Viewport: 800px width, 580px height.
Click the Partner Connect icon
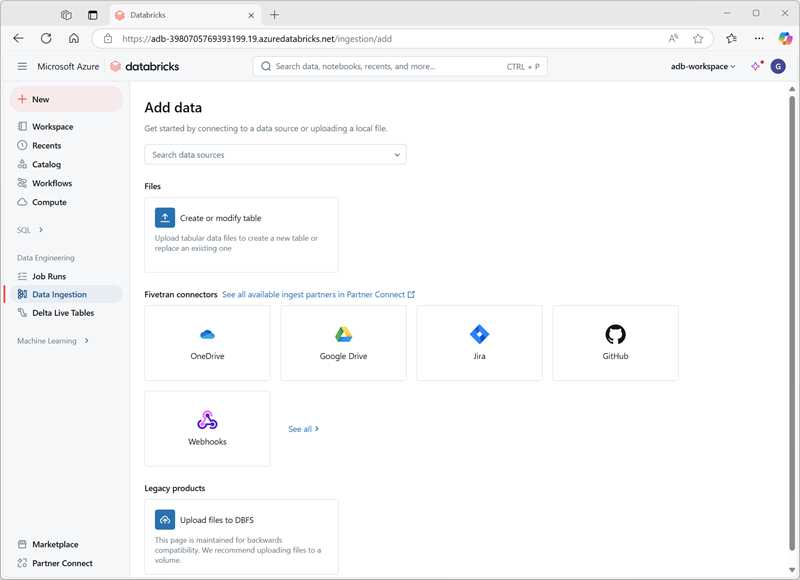tap(22, 563)
